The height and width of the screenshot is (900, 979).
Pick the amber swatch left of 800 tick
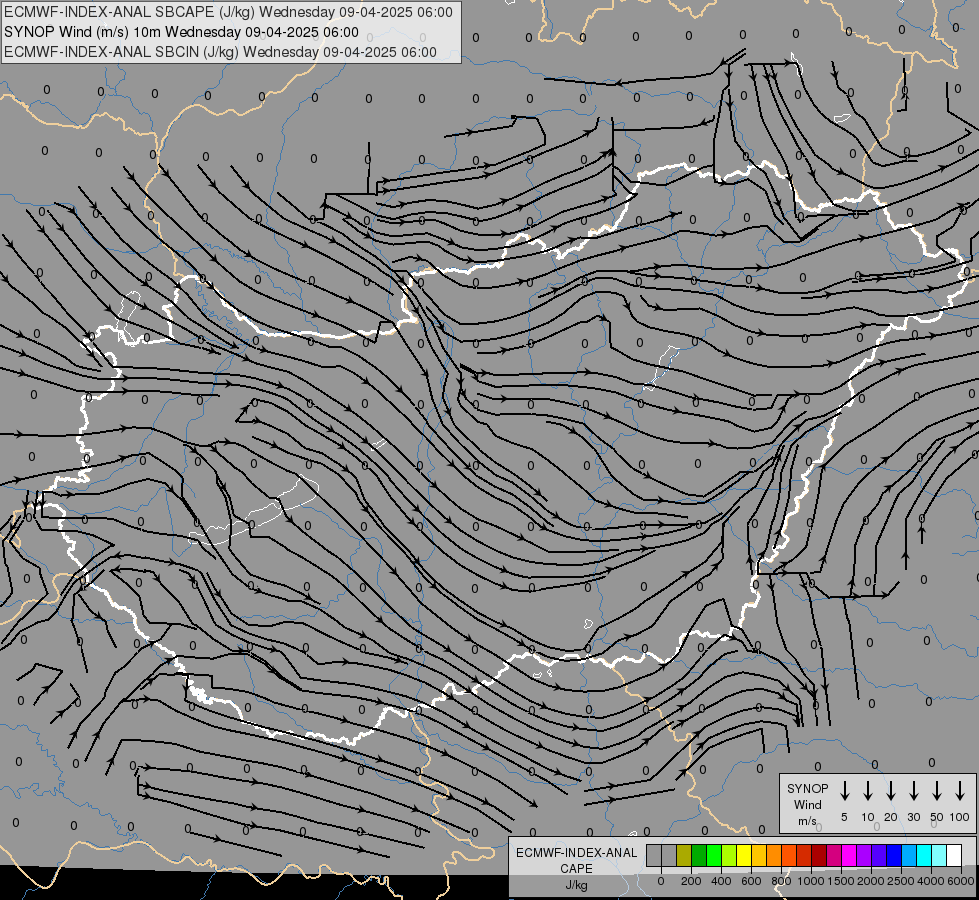(759, 855)
